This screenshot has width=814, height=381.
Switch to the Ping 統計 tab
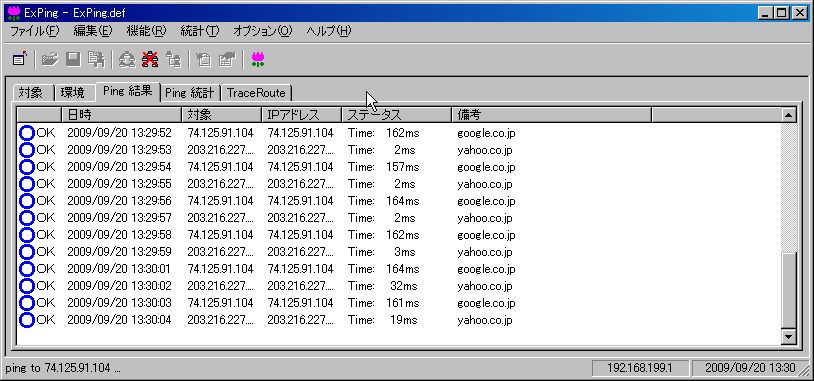pyautogui.click(x=190, y=93)
